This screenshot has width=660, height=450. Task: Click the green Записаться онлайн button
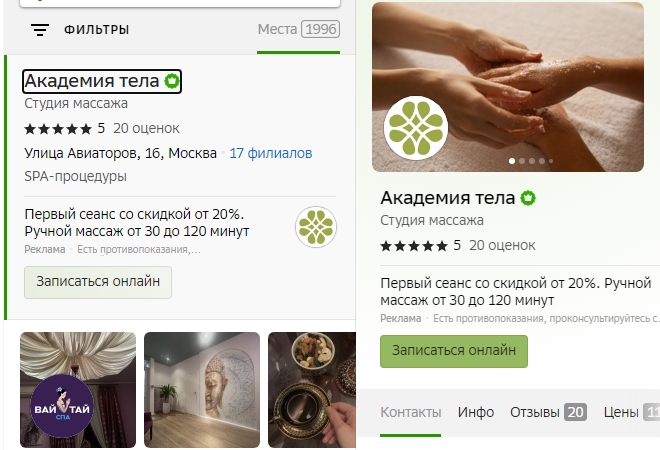454,351
